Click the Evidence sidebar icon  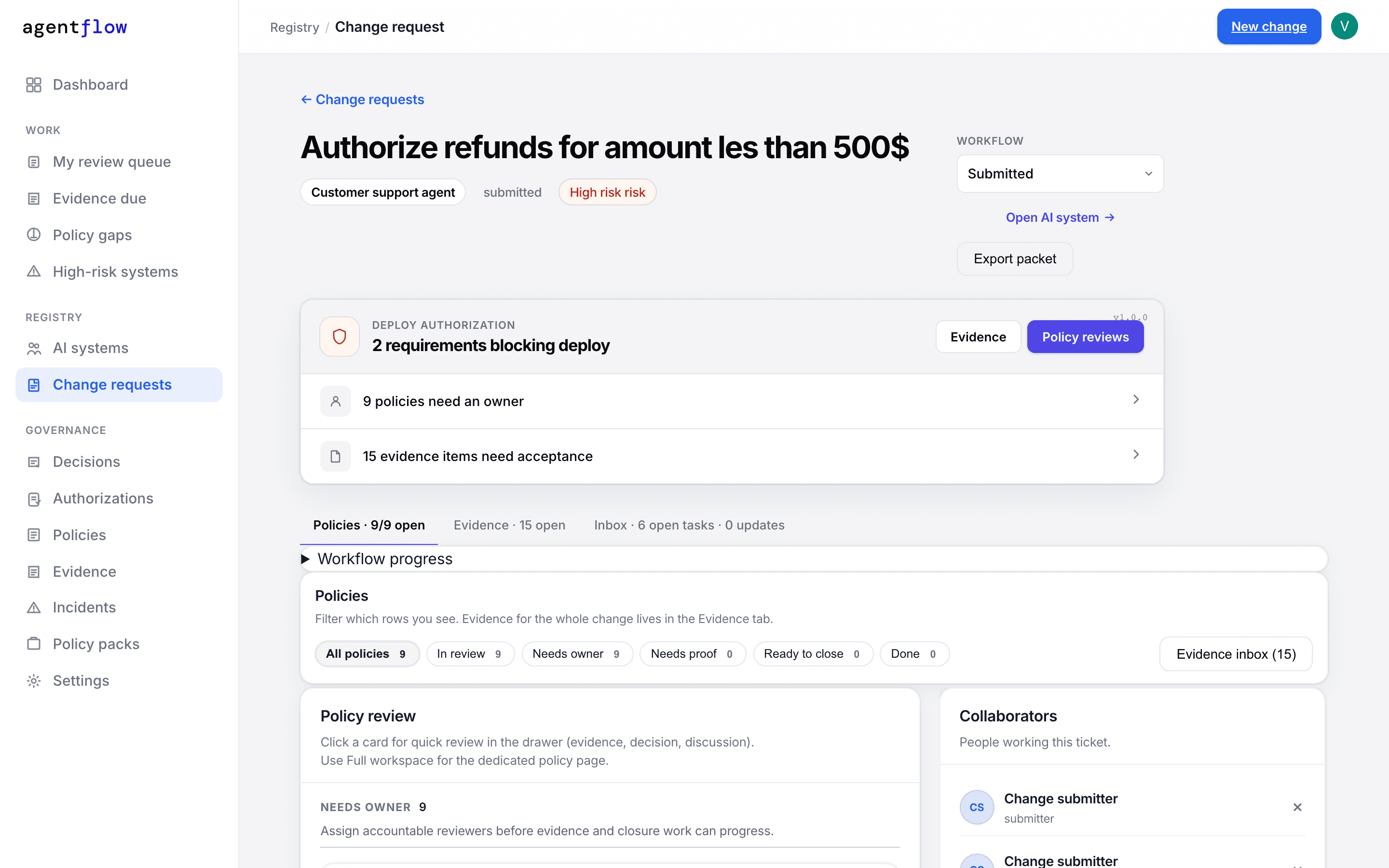point(34,572)
